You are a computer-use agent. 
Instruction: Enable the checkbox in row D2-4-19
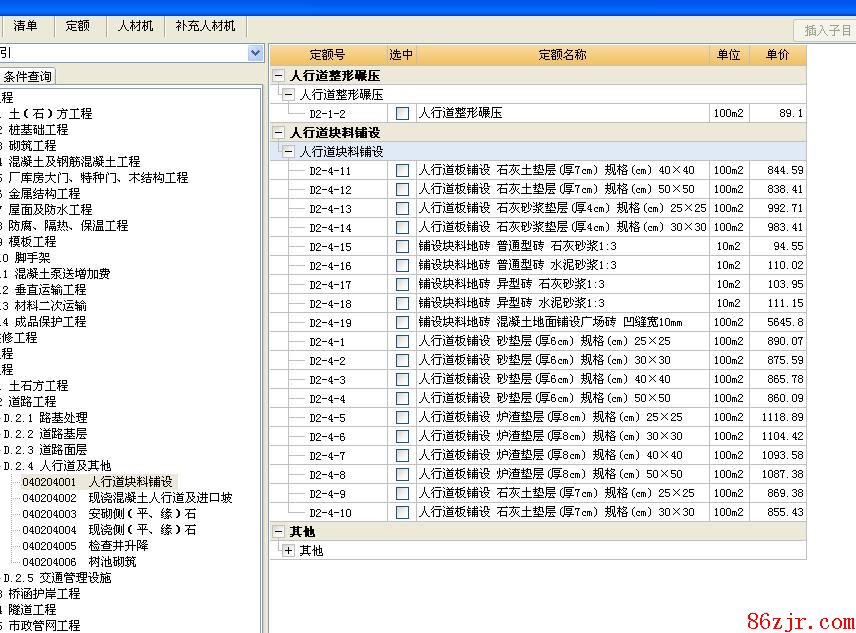coord(402,323)
